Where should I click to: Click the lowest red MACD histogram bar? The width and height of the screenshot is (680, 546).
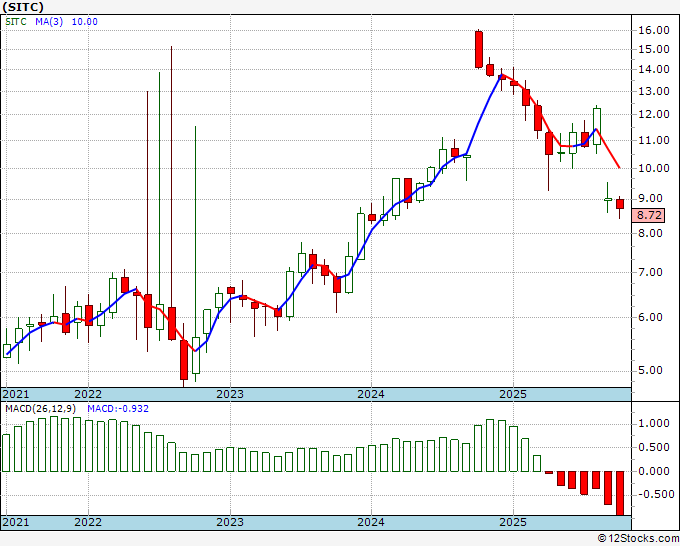(620, 494)
